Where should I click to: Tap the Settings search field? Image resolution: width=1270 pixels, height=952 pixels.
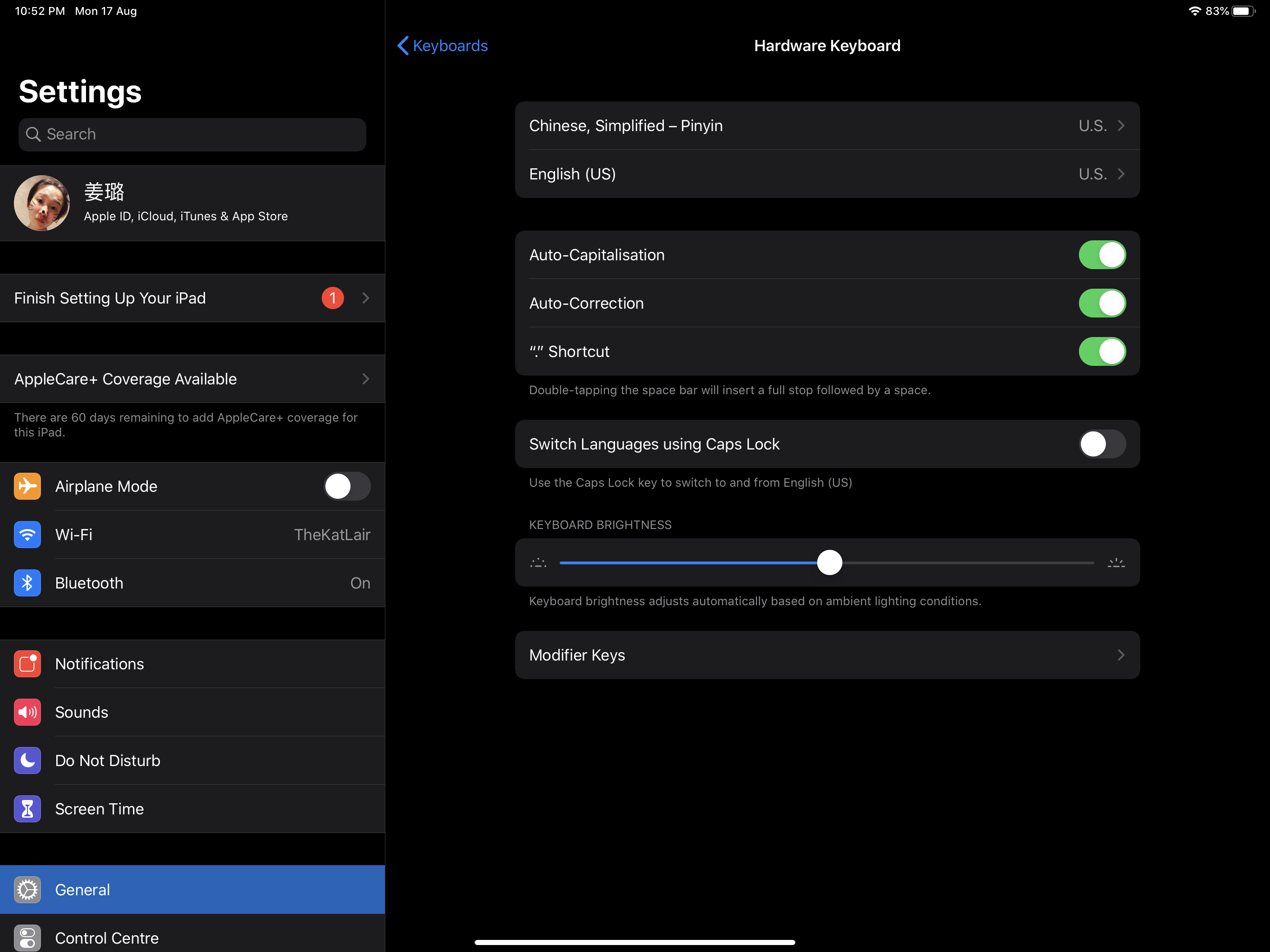tap(192, 134)
